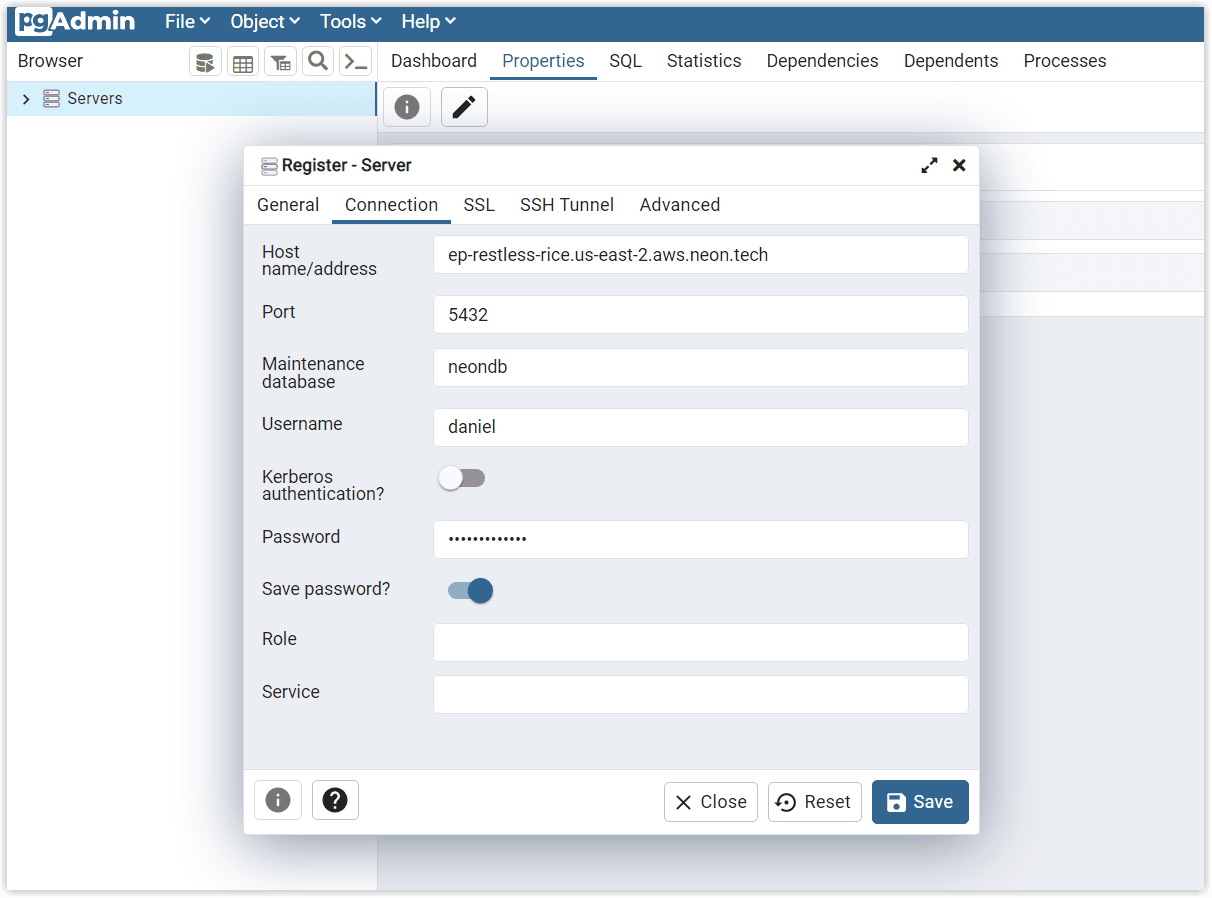
Task: Click the dialog footer info icon button
Action: pos(278,800)
